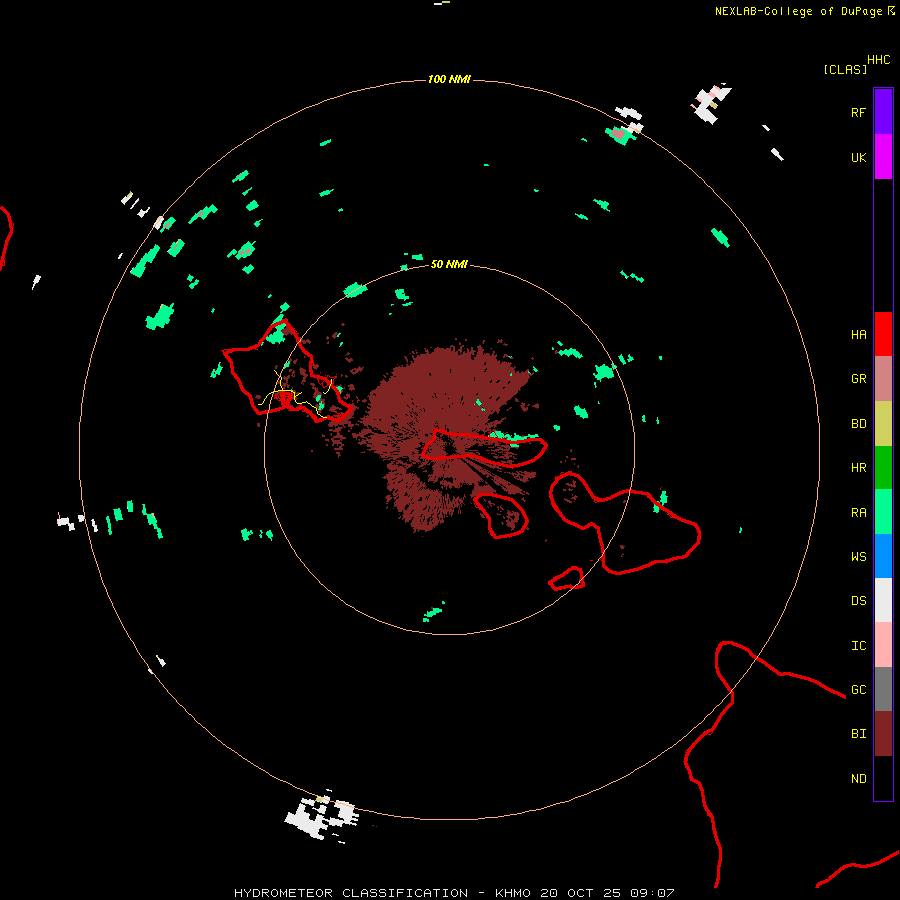Screen dimensions: 900x900
Task: Click the 09:07 timestamp
Action: point(652,893)
